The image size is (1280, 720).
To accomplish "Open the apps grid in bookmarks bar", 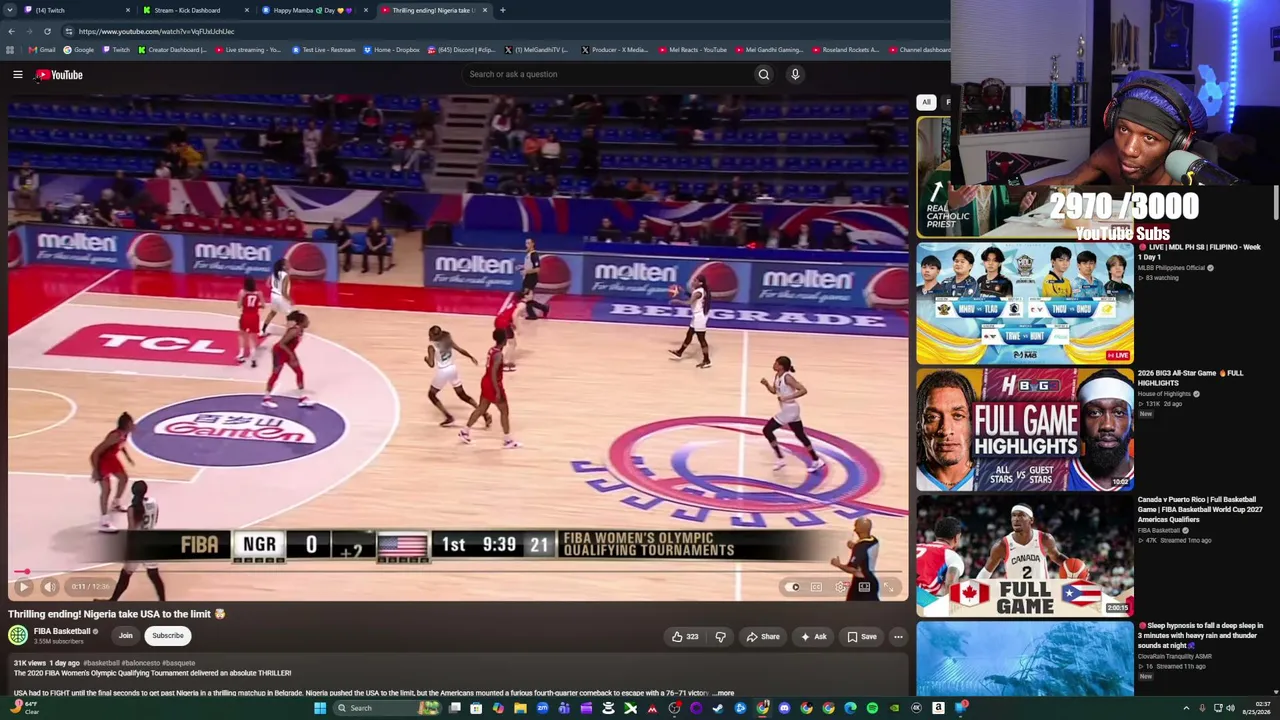I will pos(10,50).
